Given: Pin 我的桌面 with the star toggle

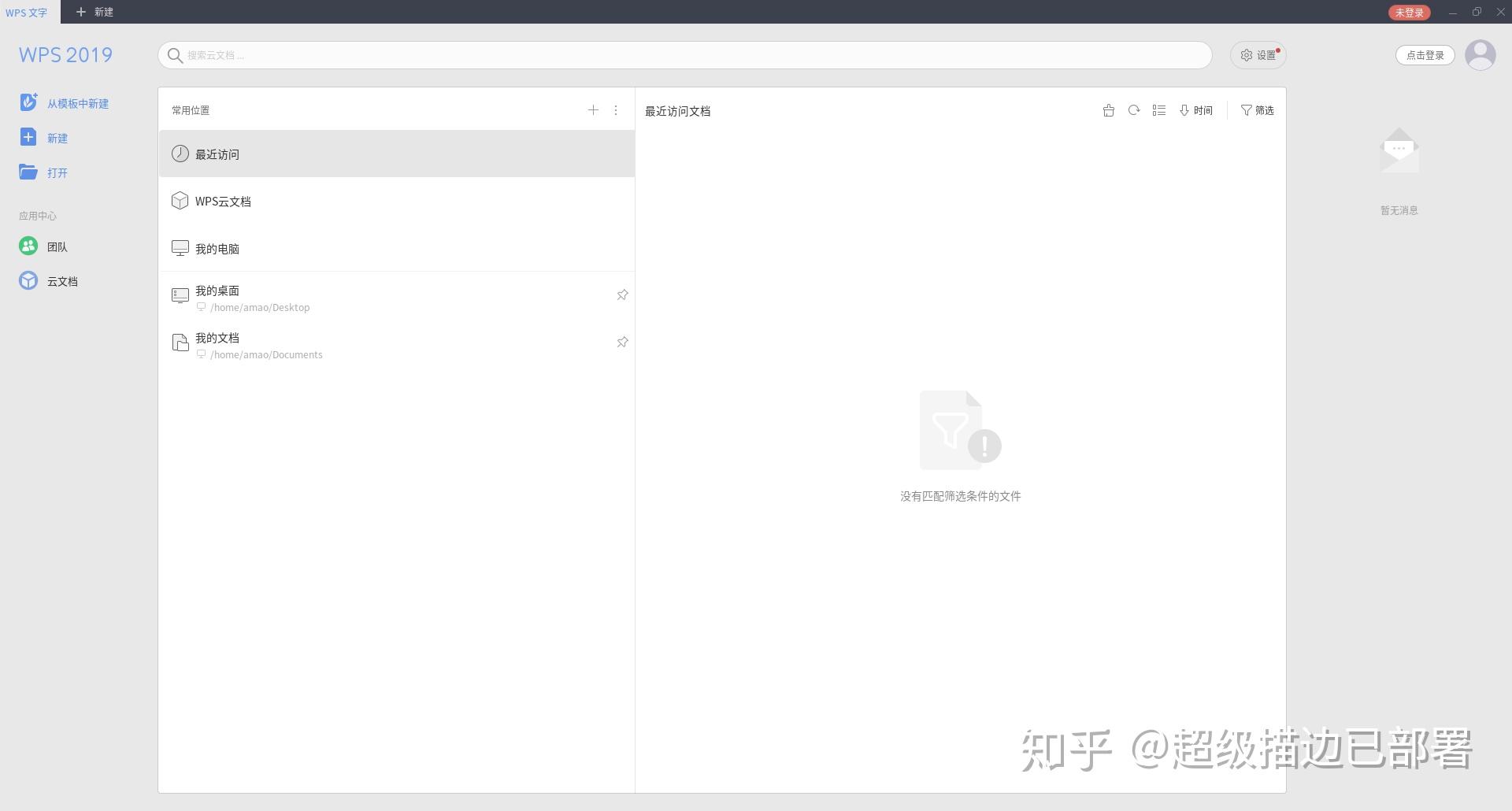Looking at the screenshot, I should coord(622,294).
